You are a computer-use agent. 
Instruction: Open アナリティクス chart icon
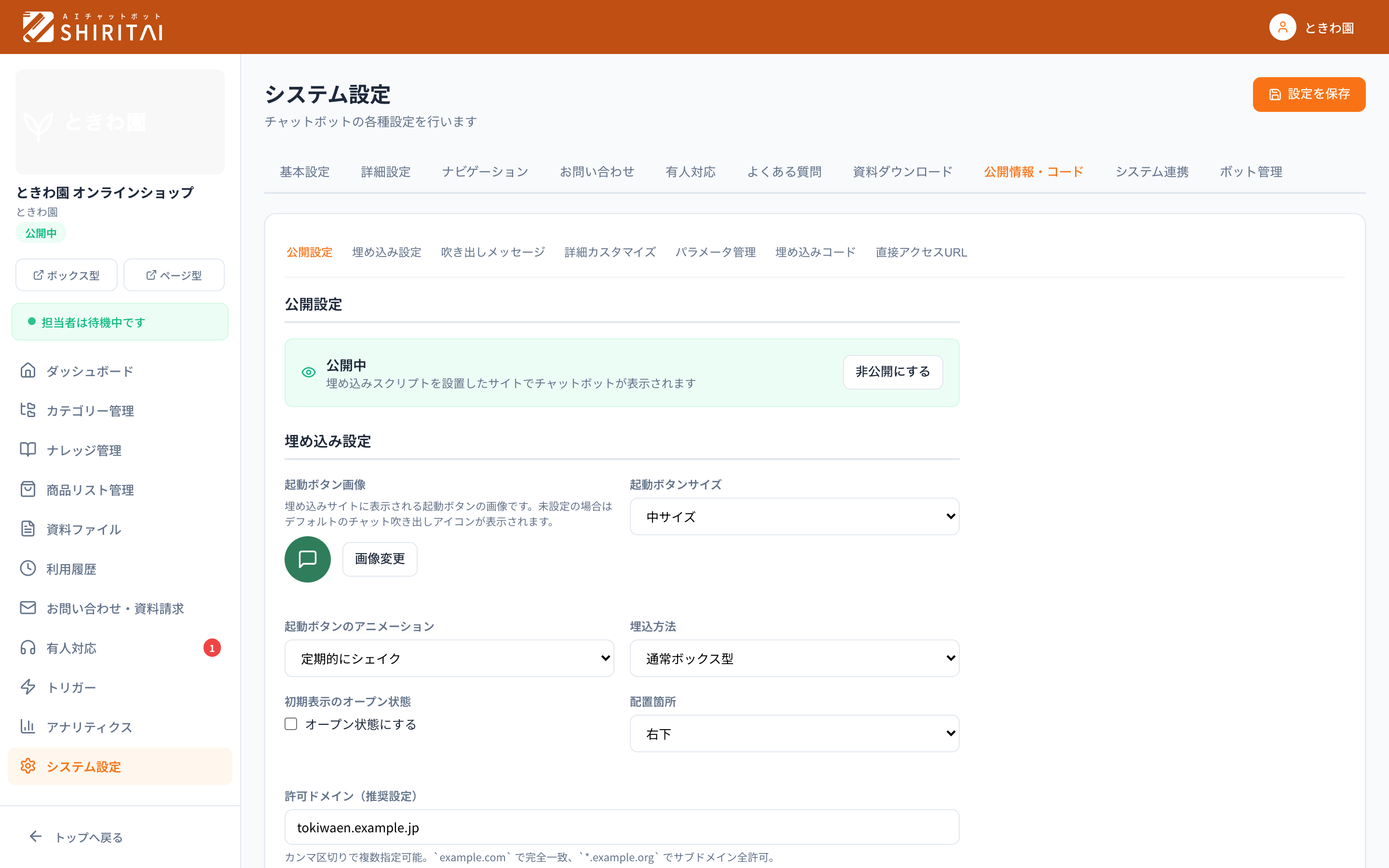(x=27, y=727)
